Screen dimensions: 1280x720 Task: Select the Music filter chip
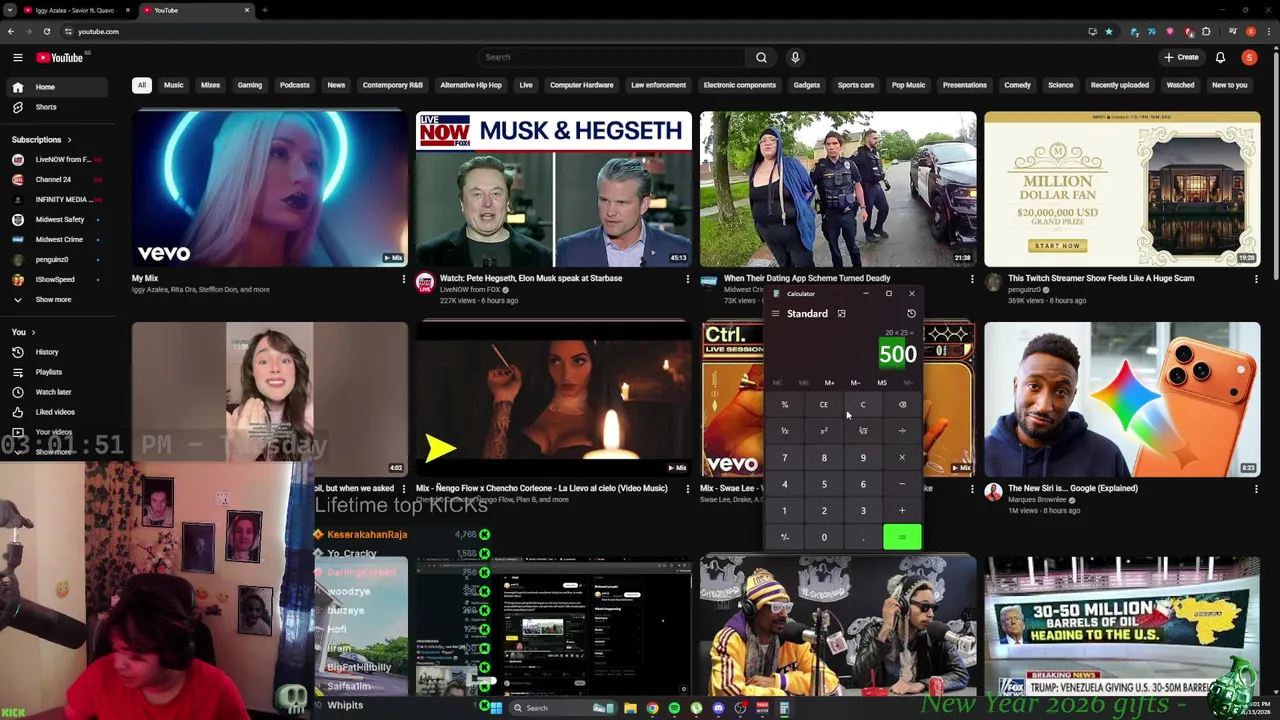[173, 85]
